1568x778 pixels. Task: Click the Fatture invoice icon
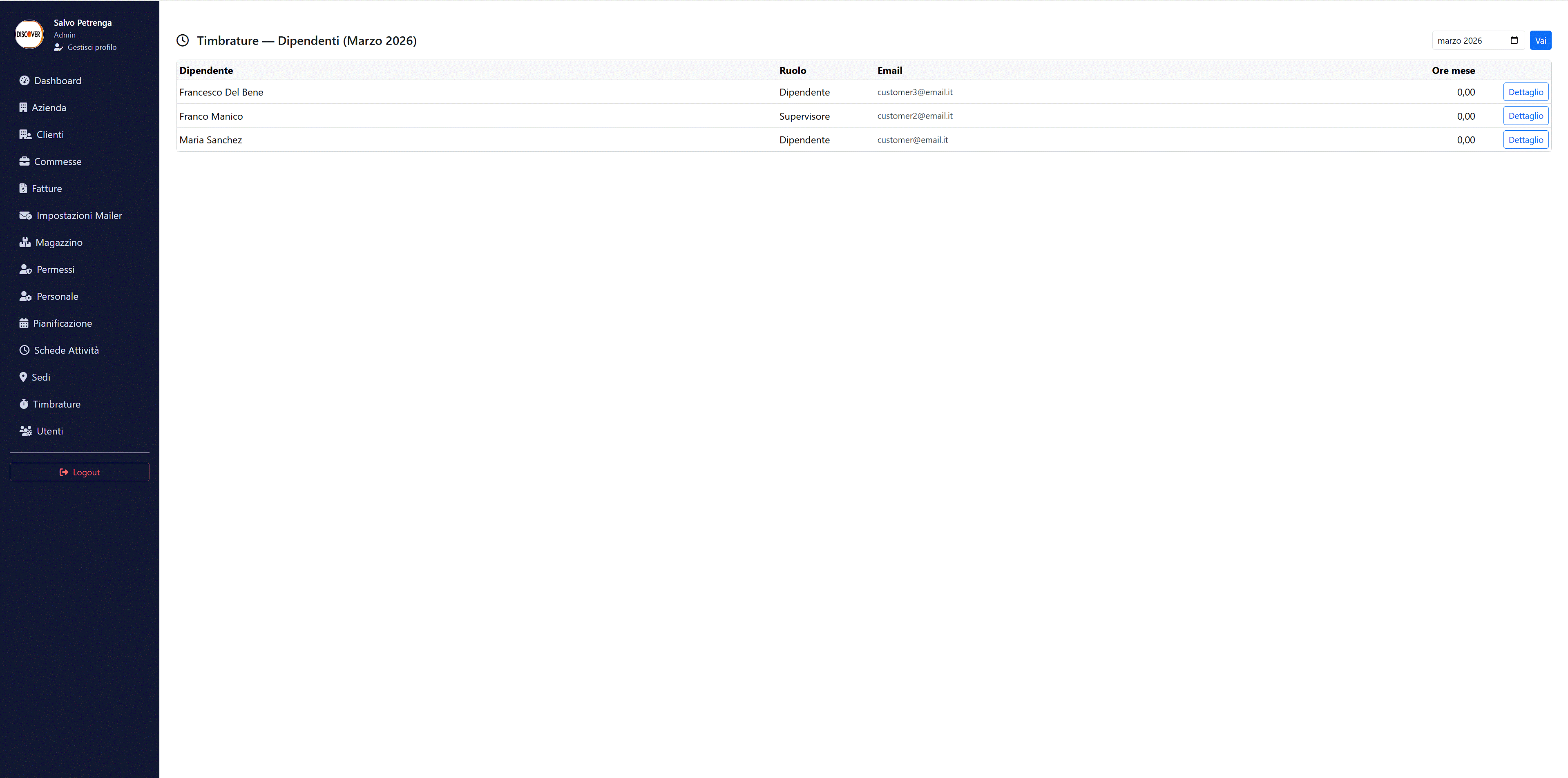pyautogui.click(x=23, y=189)
